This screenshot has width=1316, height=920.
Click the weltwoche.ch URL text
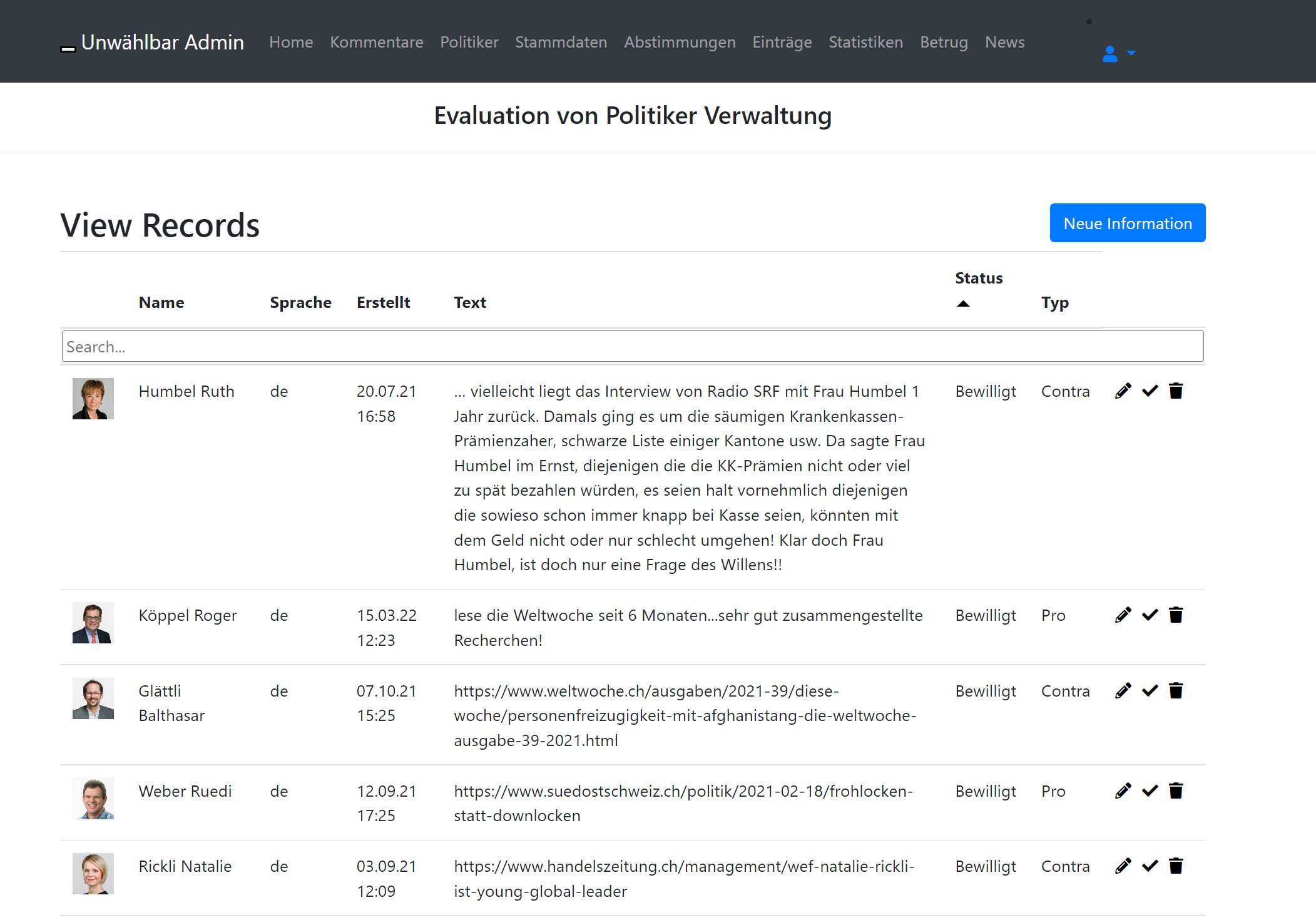[685, 715]
